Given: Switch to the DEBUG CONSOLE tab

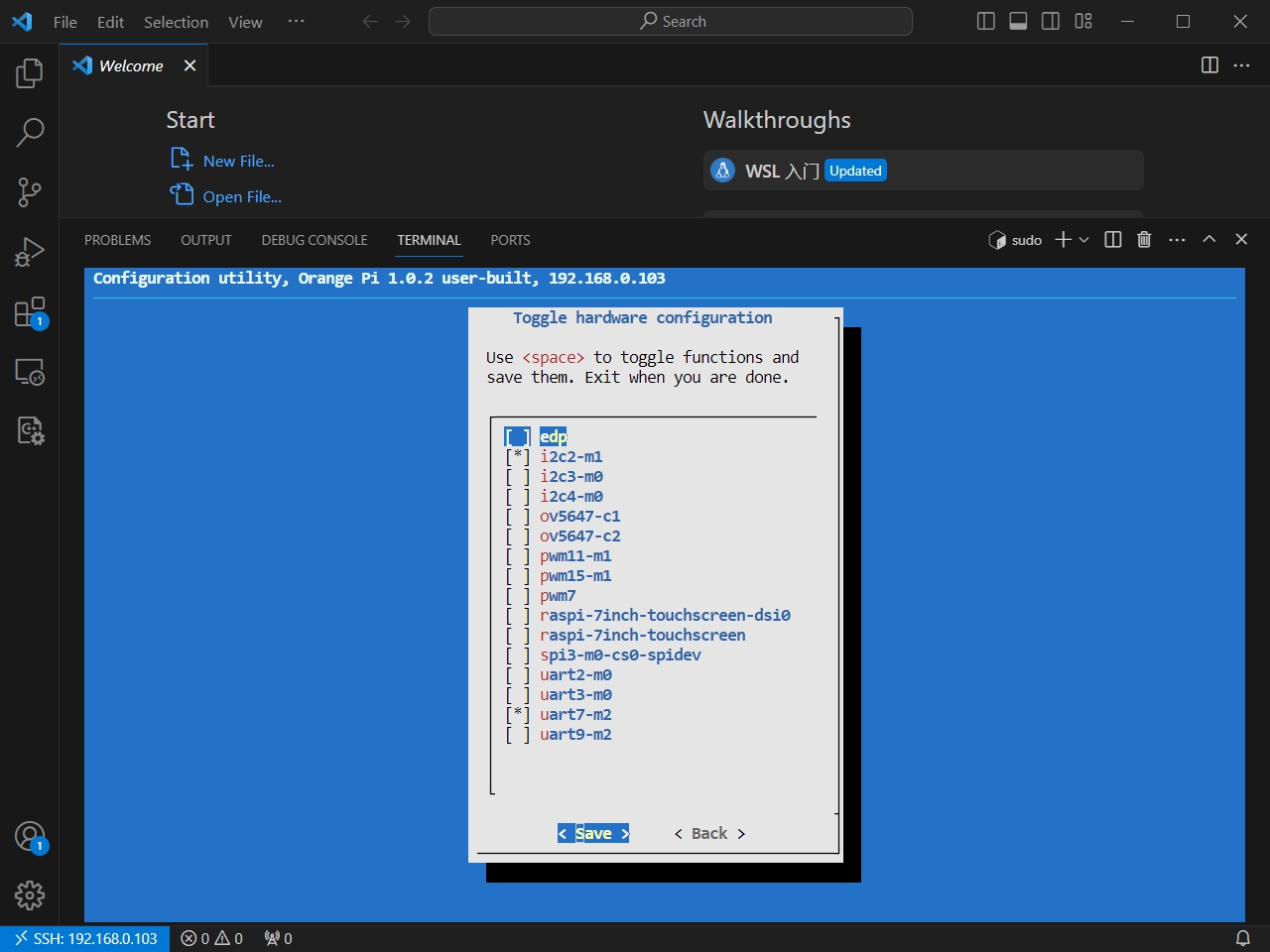Looking at the screenshot, I should (315, 240).
